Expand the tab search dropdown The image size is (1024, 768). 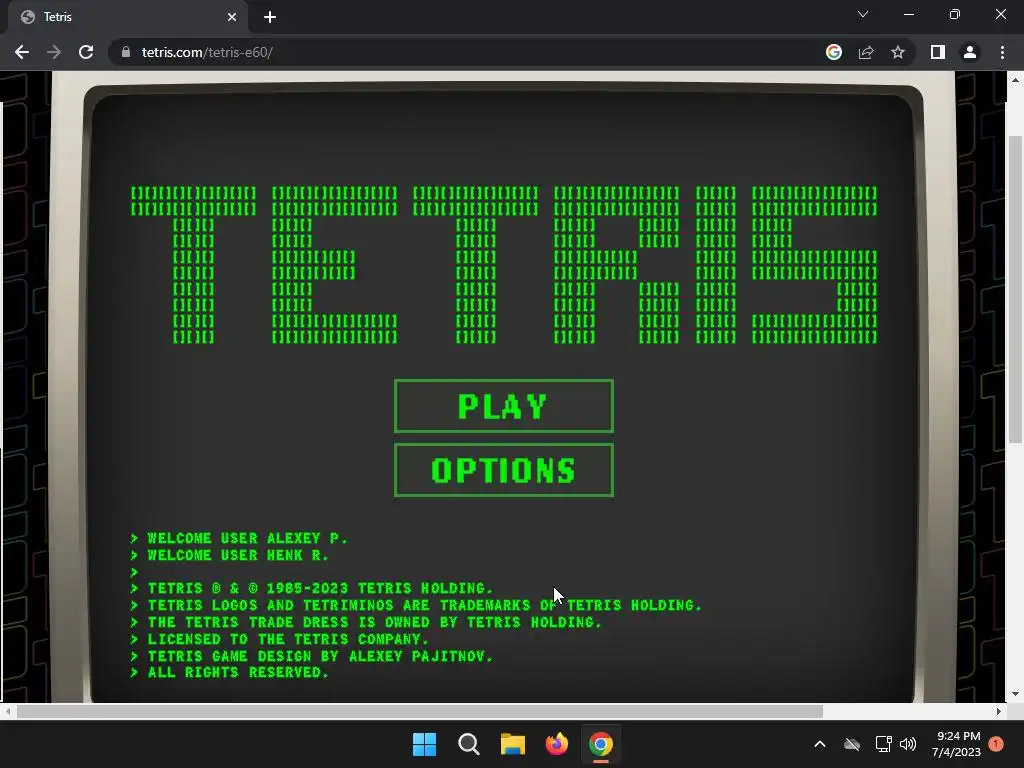click(863, 14)
